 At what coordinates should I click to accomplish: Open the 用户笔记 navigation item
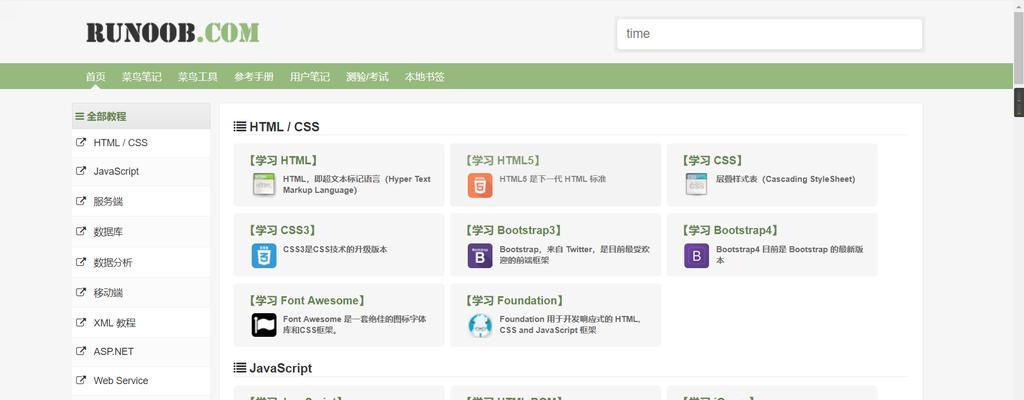[310, 76]
